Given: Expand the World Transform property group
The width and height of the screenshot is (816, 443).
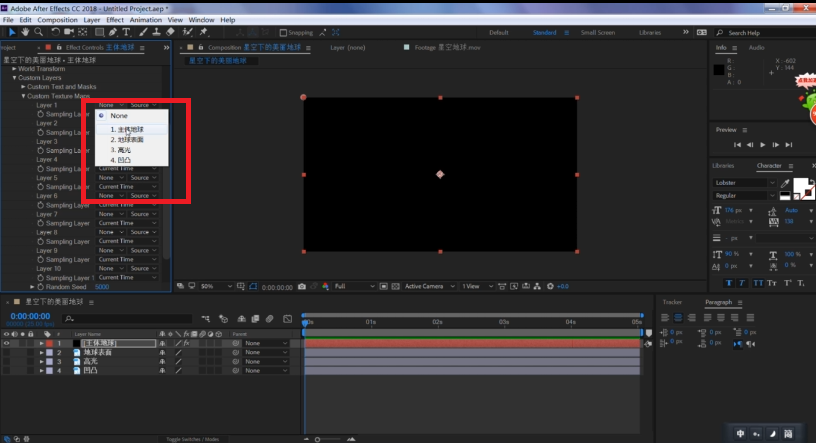Looking at the screenshot, I should (x=14, y=69).
